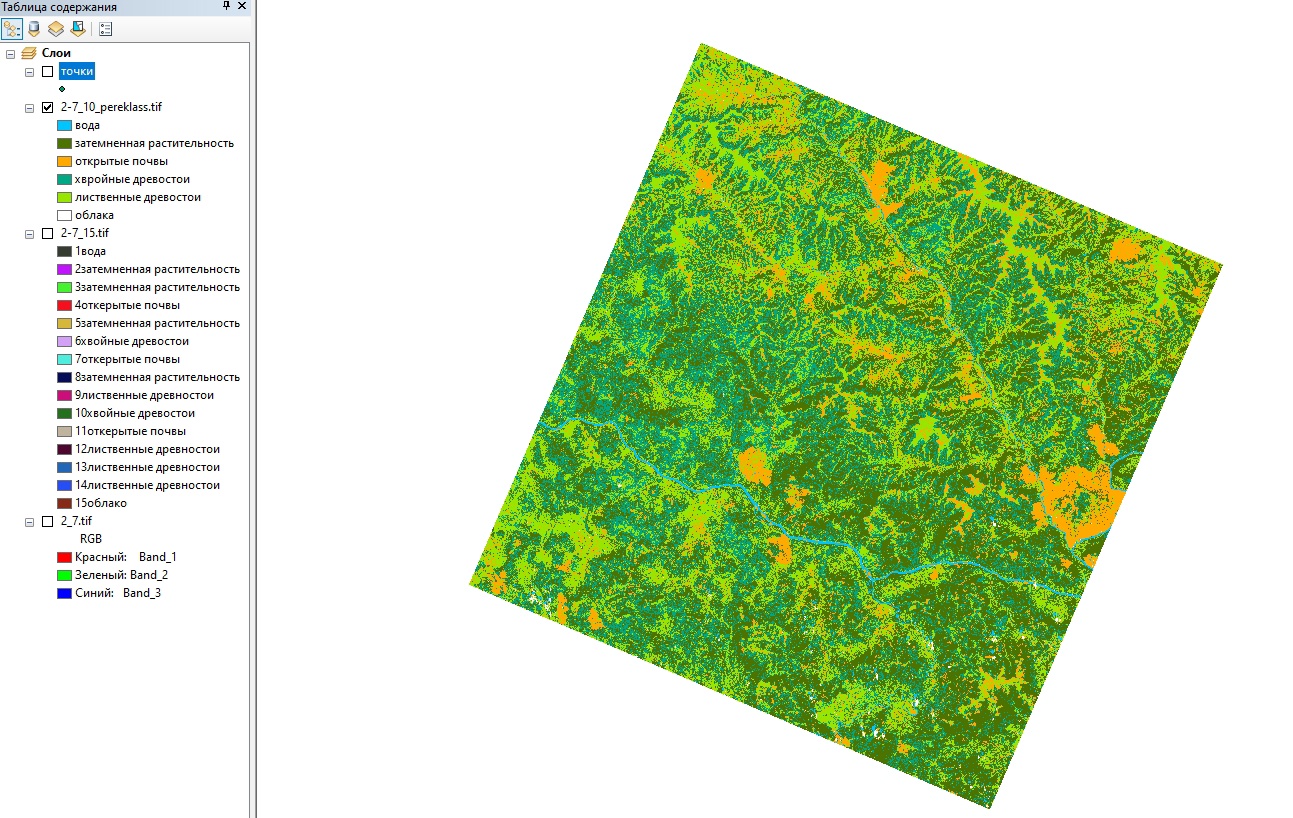This screenshot has width=1293, height=818.
Task: Click the "14лиственные древностои" label
Action: [148, 485]
